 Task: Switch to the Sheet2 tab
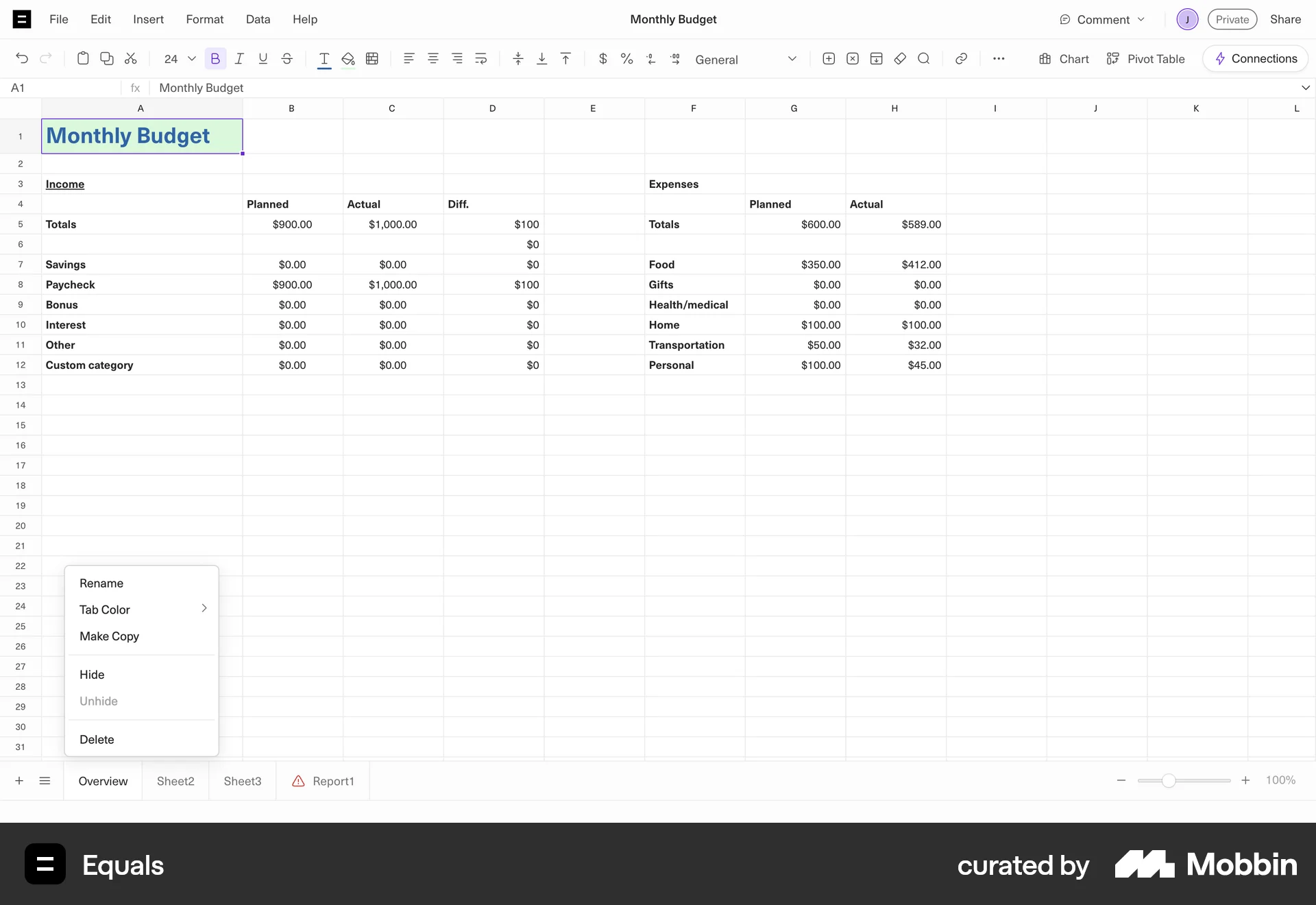[175, 781]
